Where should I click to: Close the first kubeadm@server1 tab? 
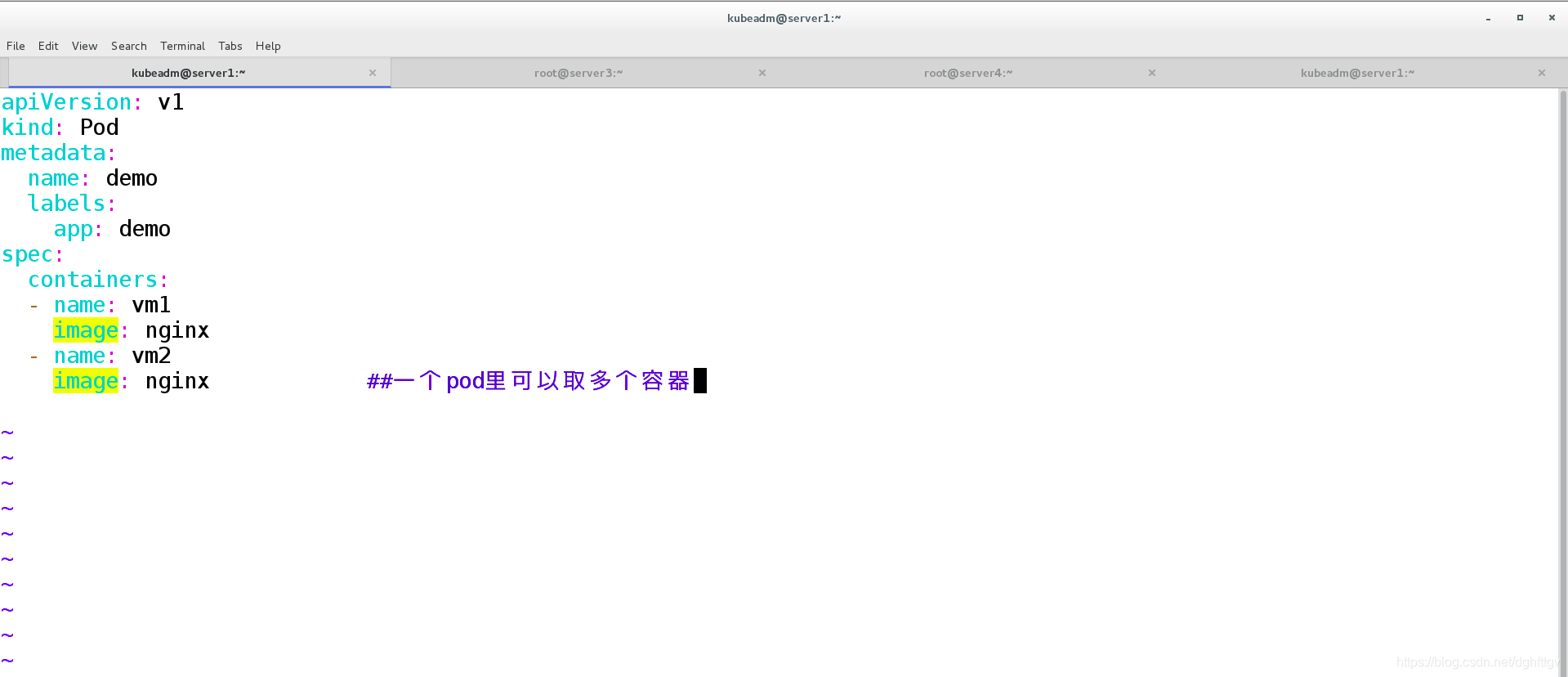[373, 73]
